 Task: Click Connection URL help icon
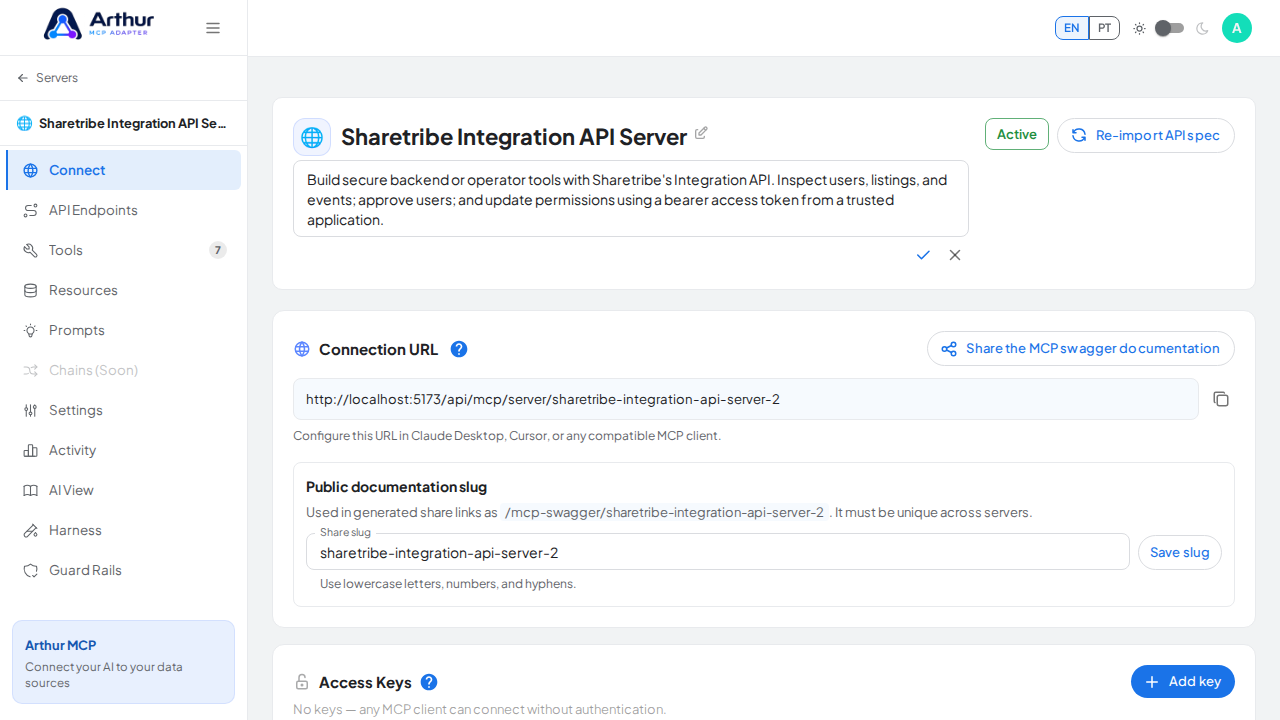(x=459, y=349)
